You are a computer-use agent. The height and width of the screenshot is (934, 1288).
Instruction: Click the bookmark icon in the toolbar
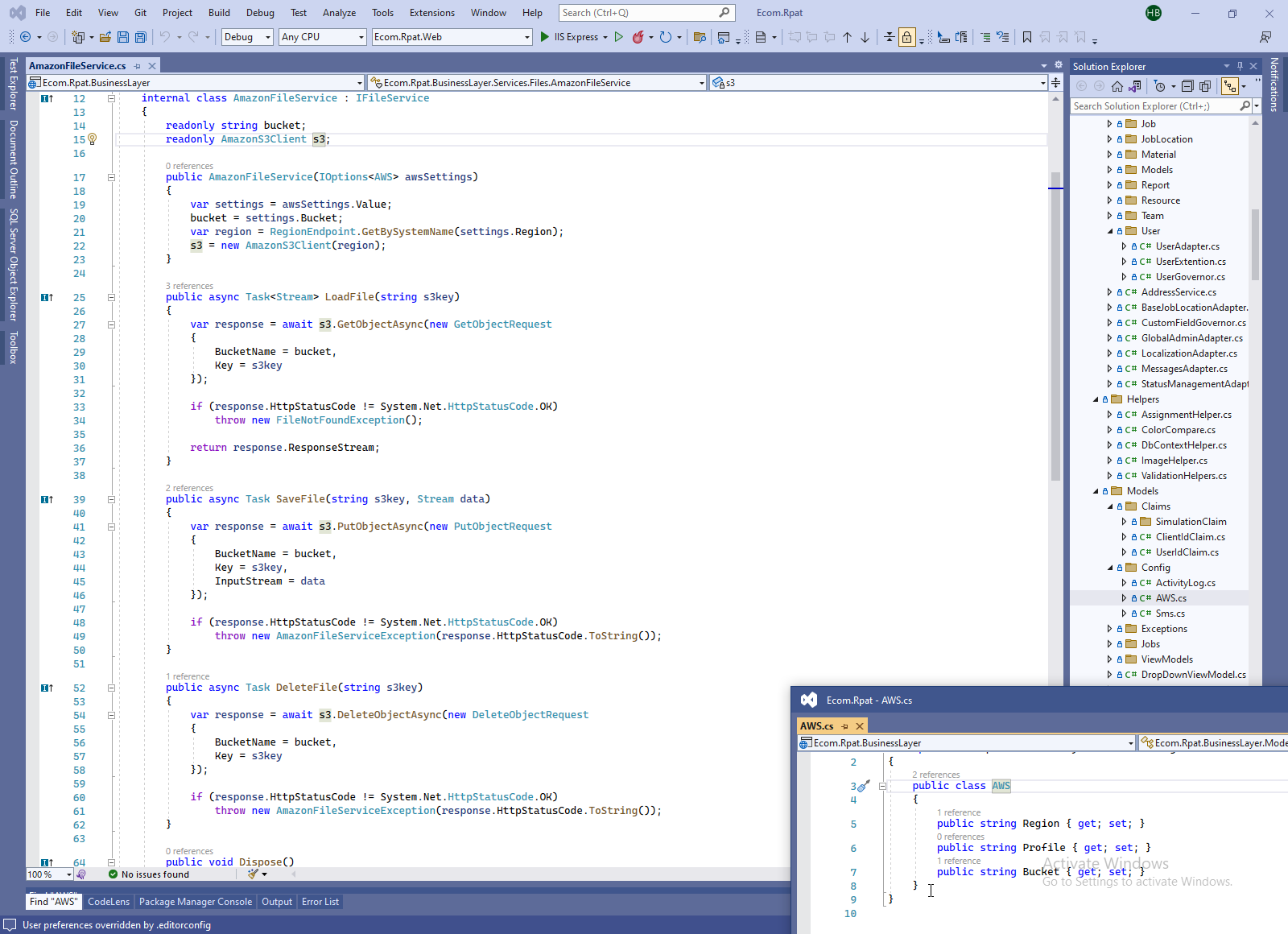pos(1027,37)
